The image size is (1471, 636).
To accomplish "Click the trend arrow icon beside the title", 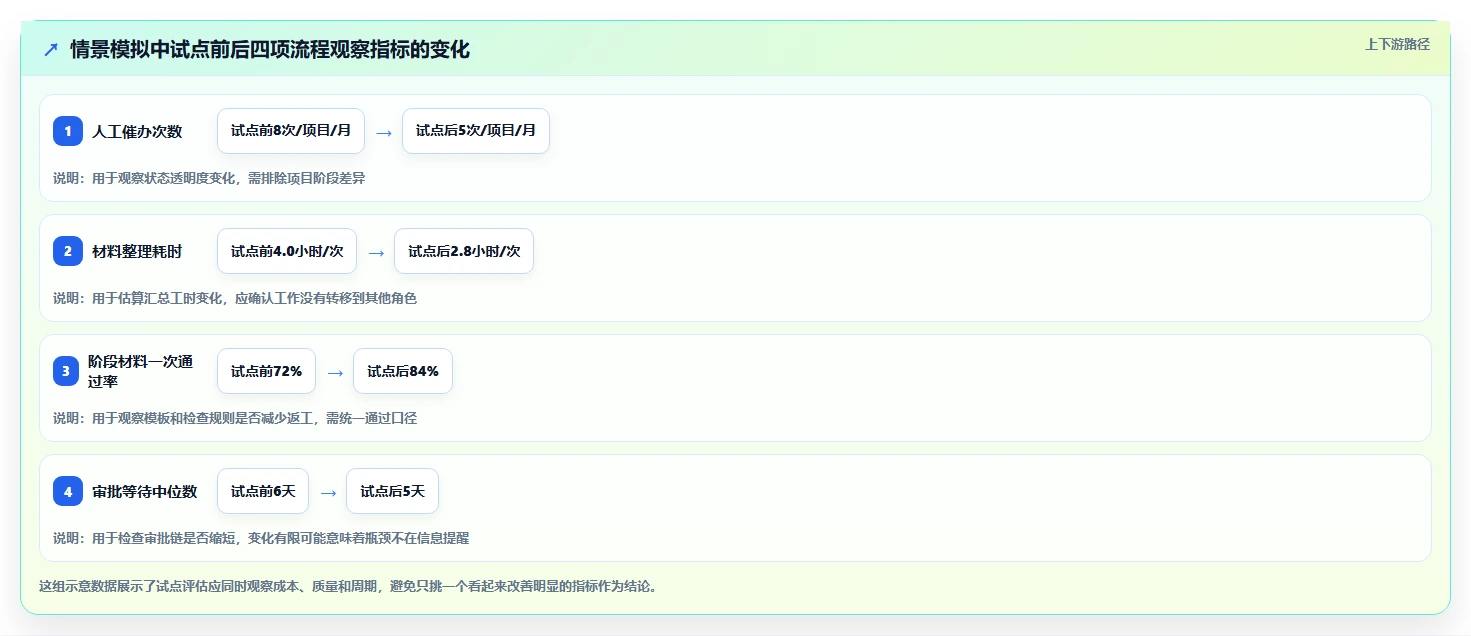I will pyautogui.click(x=51, y=49).
